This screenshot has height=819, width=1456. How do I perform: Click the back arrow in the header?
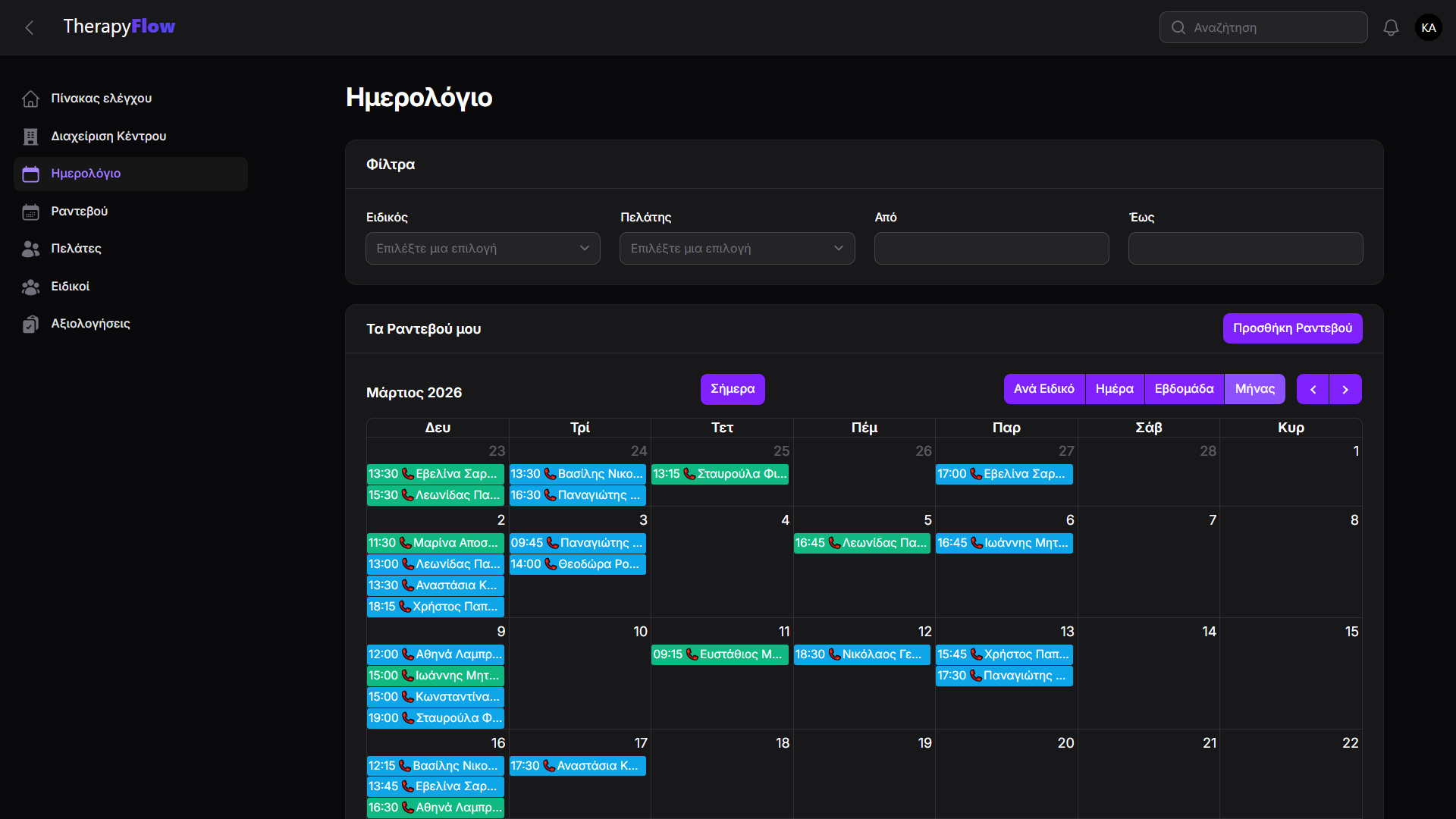point(29,27)
